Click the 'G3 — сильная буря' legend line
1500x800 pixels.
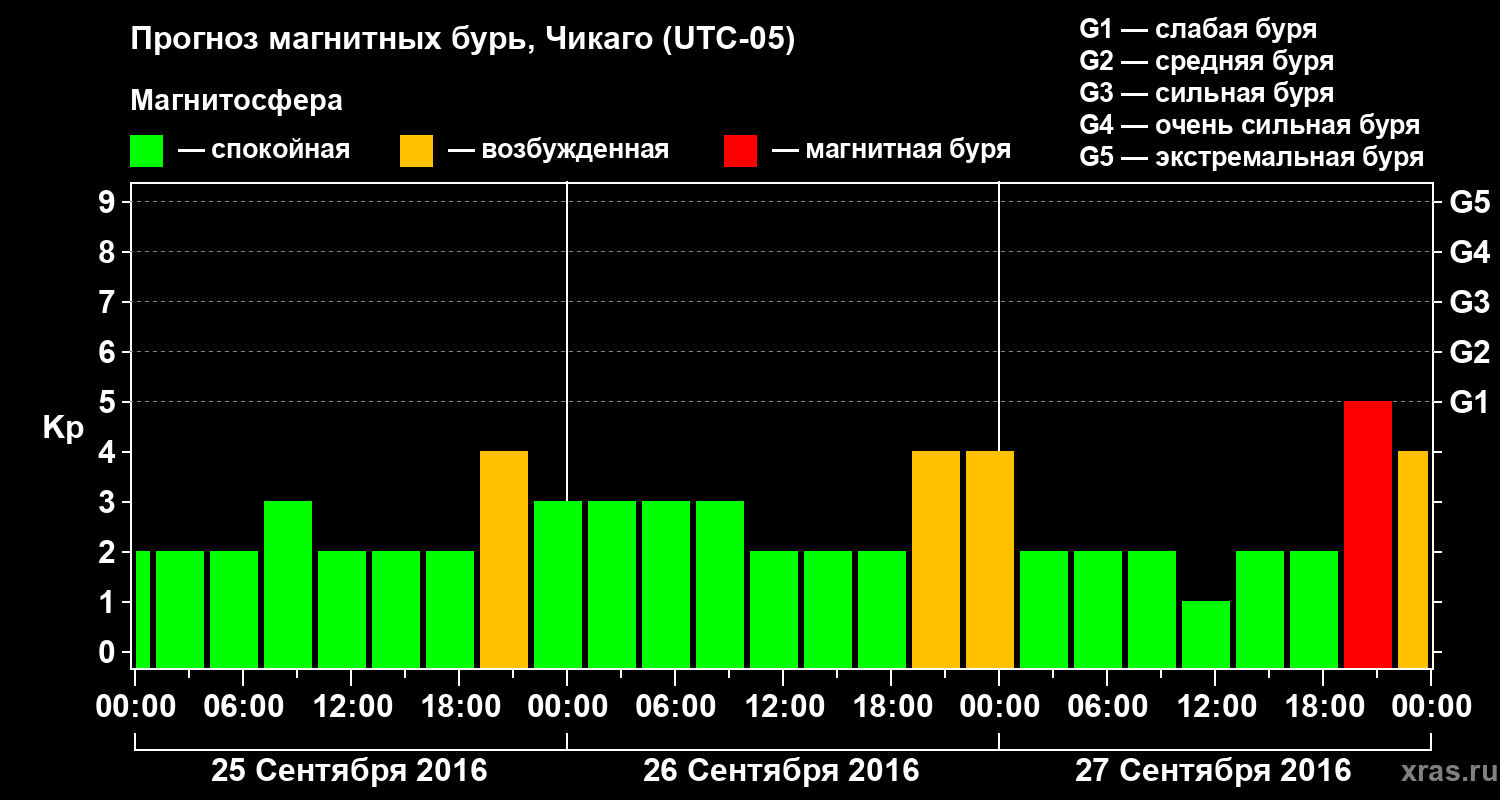(1206, 93)
